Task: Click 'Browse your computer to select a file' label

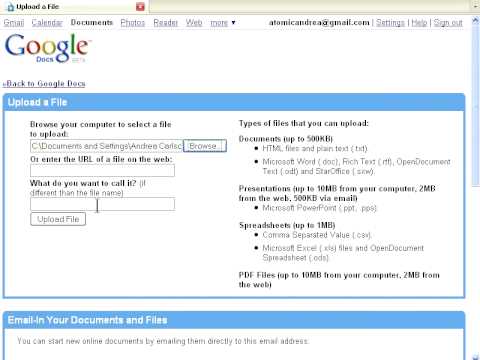Action: click(x=101, y=129)
